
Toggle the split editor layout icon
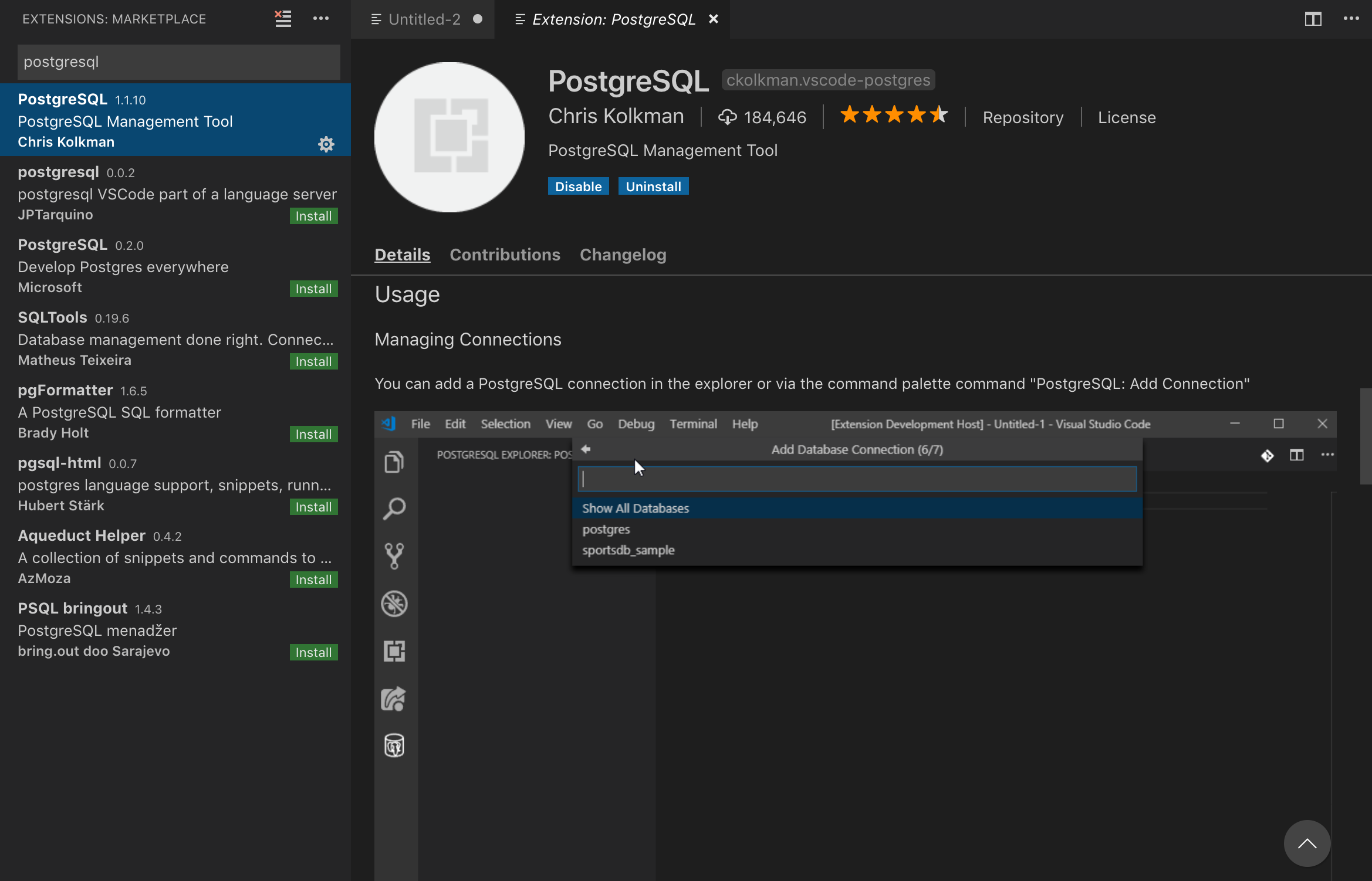1313,19
